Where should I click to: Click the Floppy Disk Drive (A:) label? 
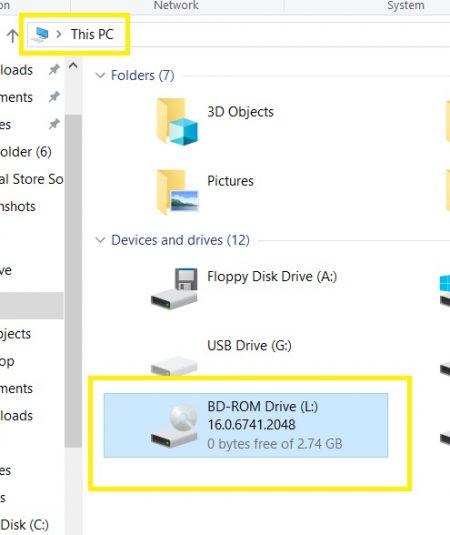click(272, 276)
